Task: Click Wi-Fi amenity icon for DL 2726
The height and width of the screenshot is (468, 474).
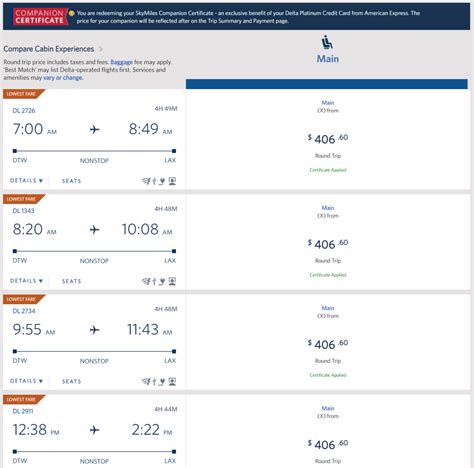Action: 146,181
